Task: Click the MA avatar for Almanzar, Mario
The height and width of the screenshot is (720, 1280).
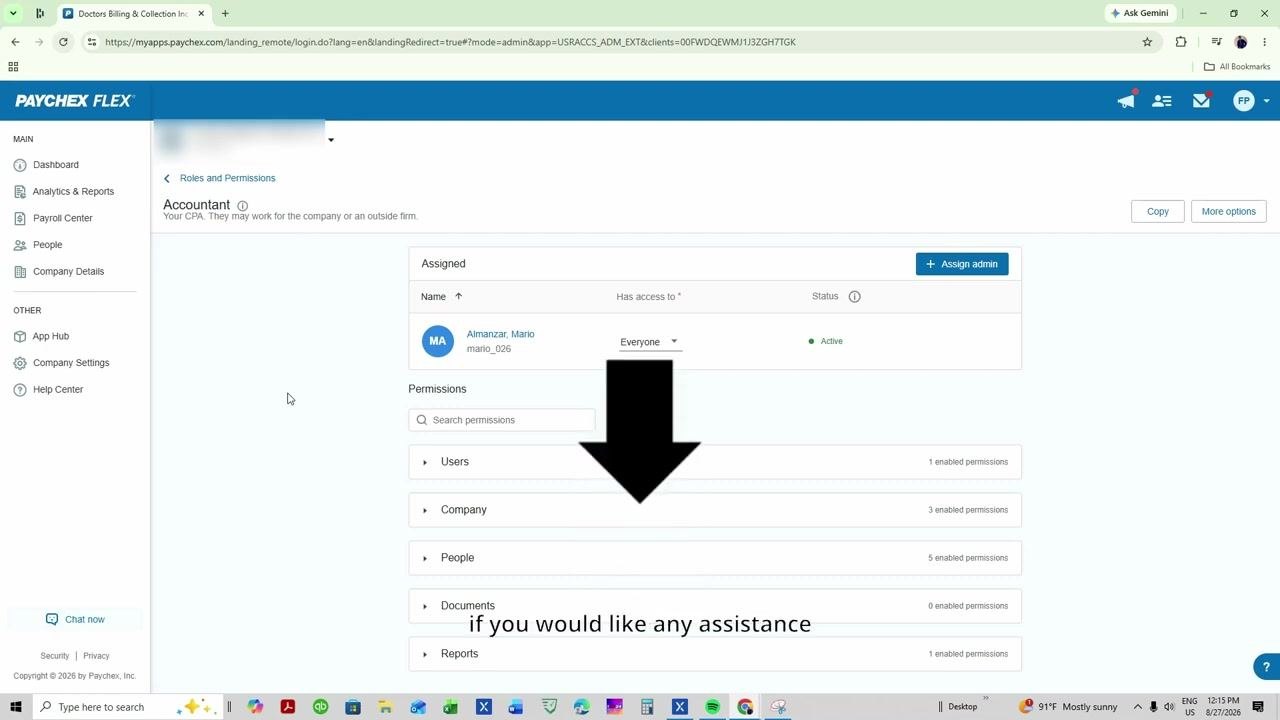Action: click(437, 341)
